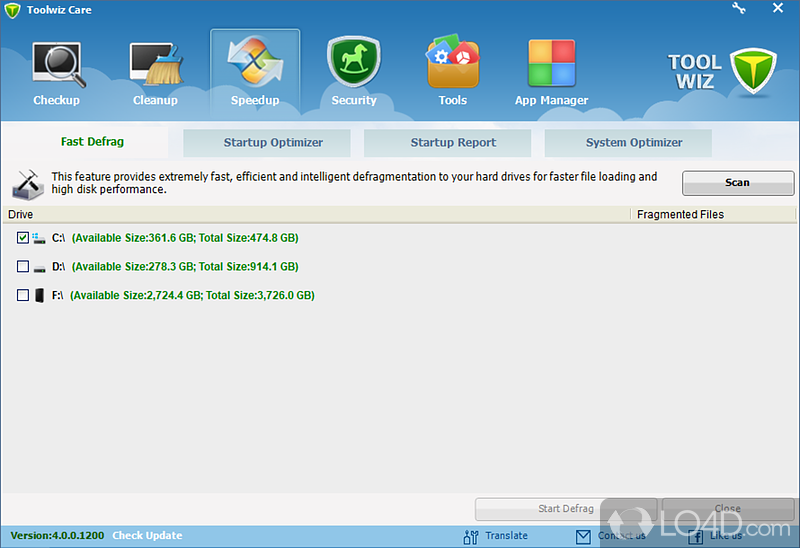This screenshot has height=548, width=800.
Task: Click the Scan button
Action: point(738,183)
